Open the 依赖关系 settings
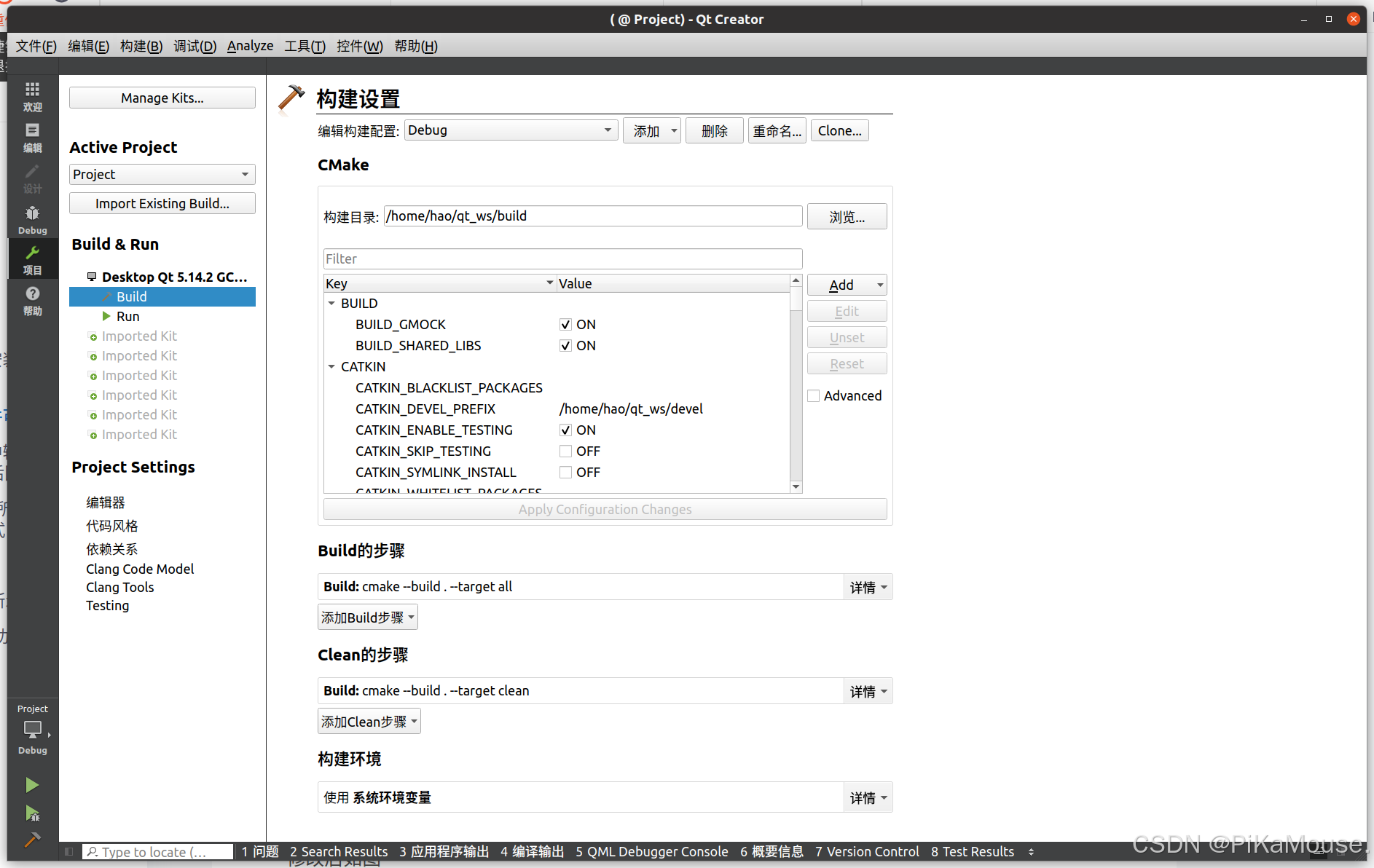This screenshot has height=868, width=1374. click(x=112, y=549)
